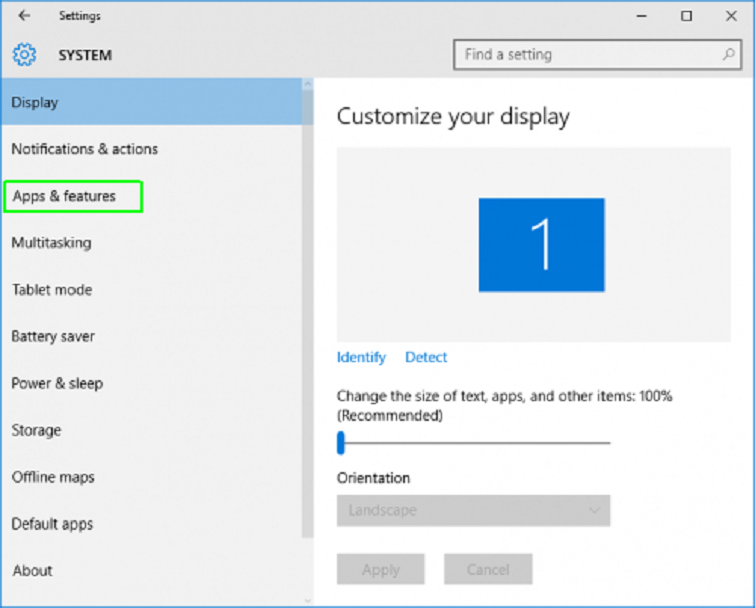
Task: Open Notifications & actions settings
Action: pos(85,149)
